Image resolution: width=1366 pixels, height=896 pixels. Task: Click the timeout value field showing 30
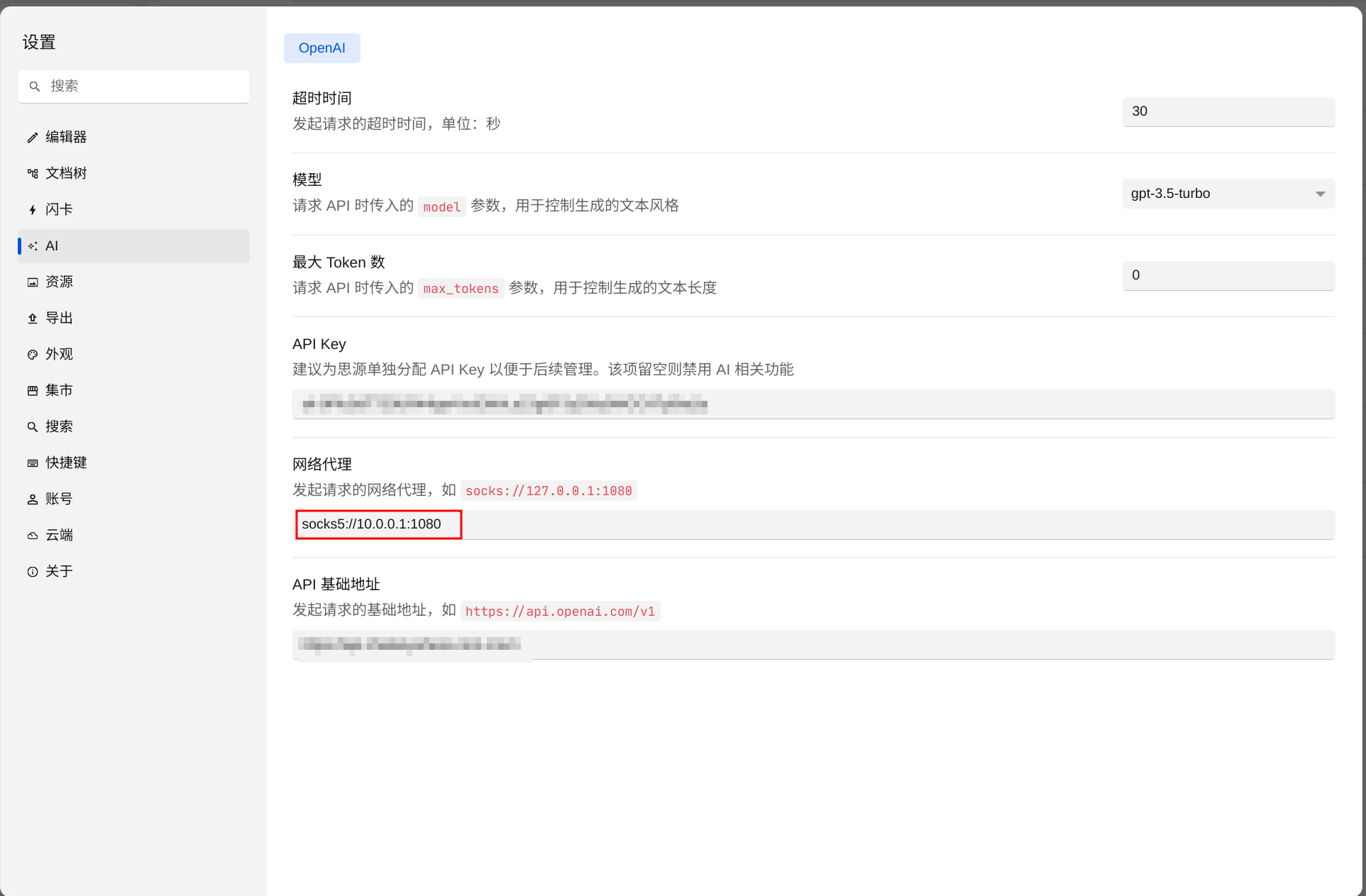pyautogui.click(x=1228, y=111)
